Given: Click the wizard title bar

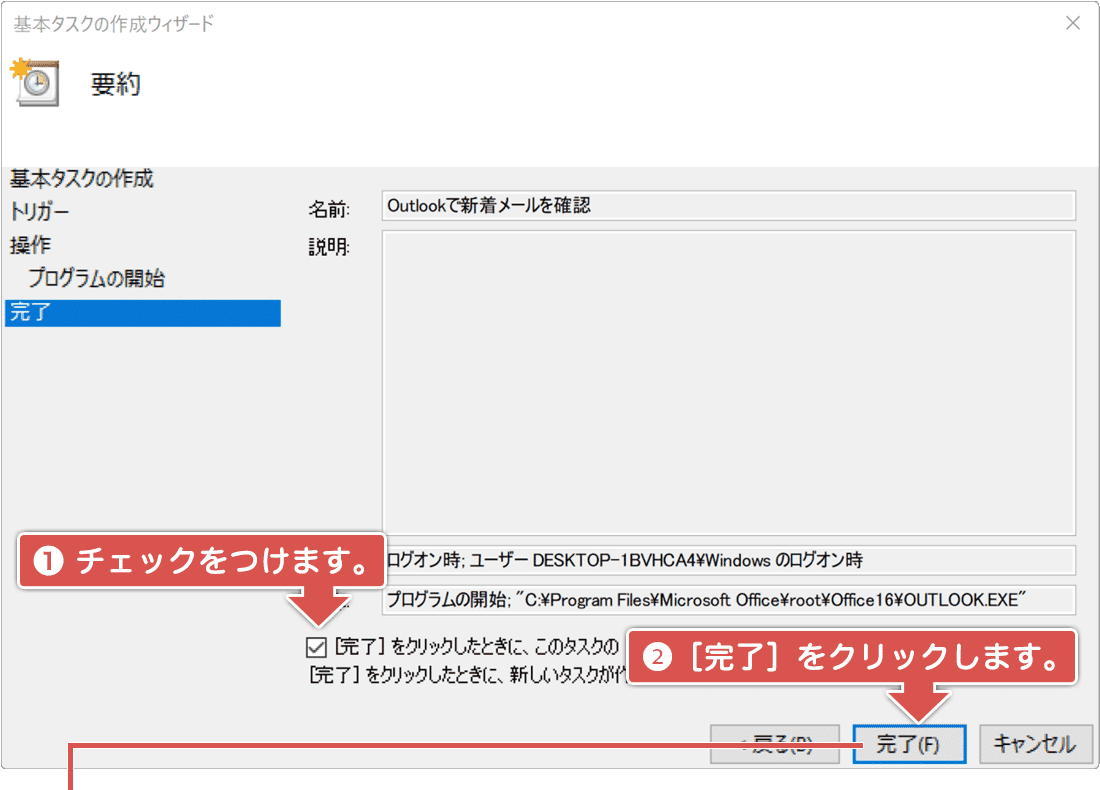Looking at the screenshot, I should pyautogui.click(x=400, y=22).
